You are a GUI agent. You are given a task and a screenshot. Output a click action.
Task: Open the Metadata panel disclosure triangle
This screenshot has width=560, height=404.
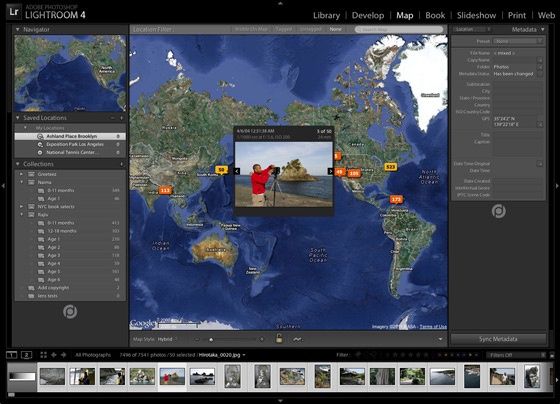click(x=542, y=29)
